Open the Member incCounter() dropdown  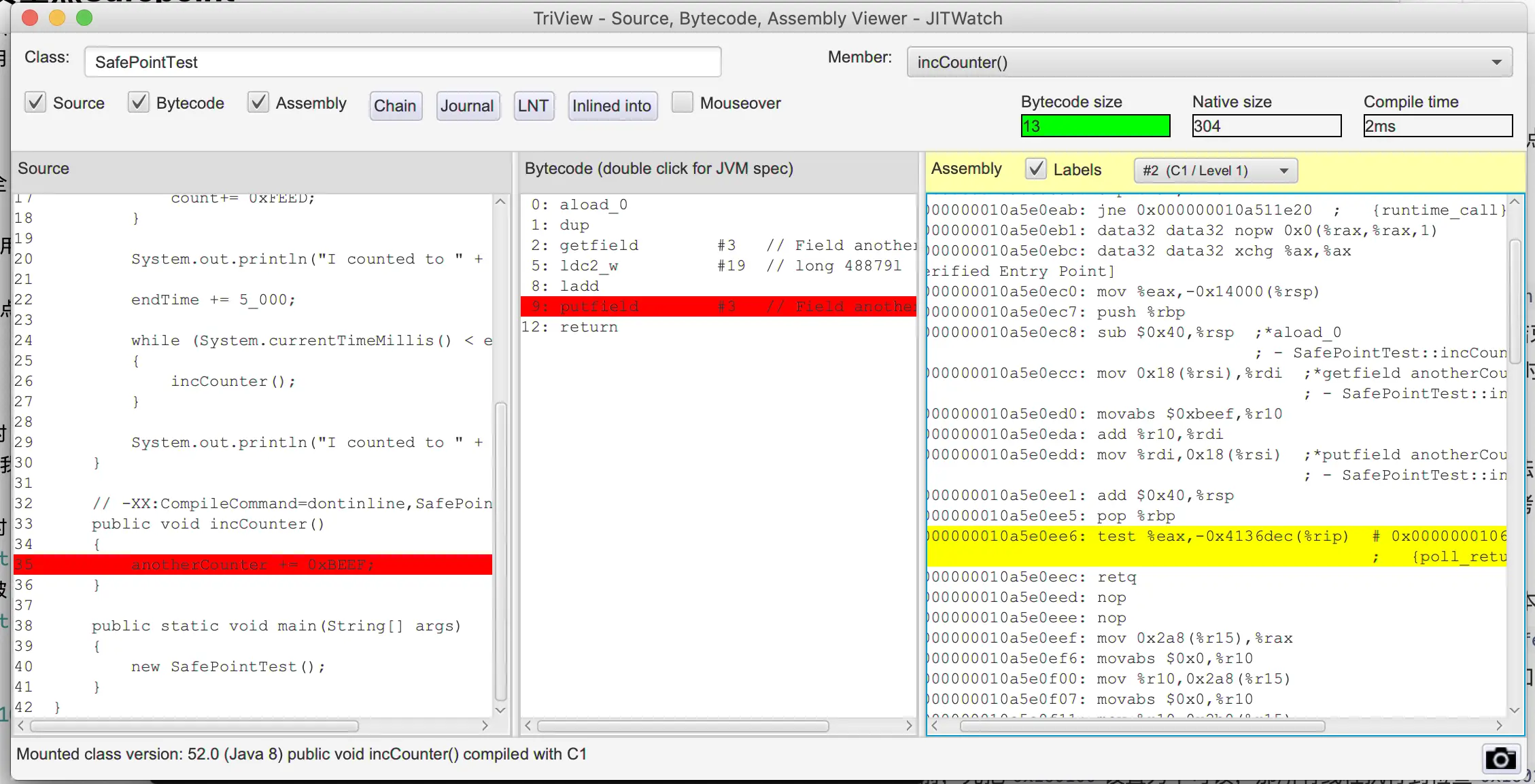click(x=1209, y=62)
